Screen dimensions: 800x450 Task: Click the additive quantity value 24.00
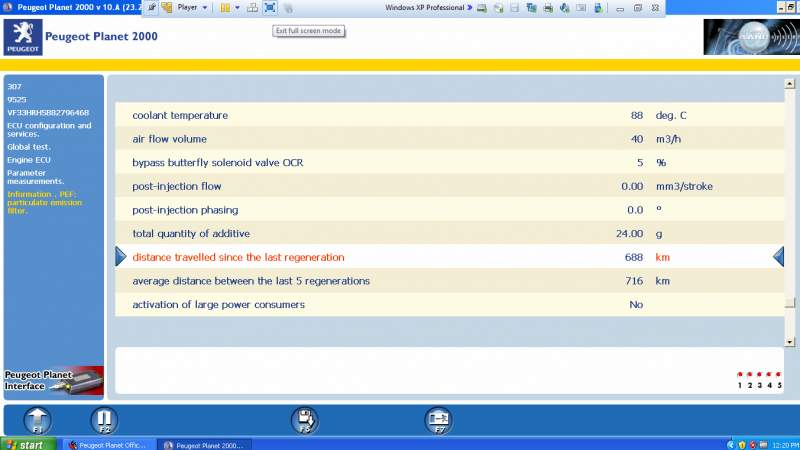(630, 233)
